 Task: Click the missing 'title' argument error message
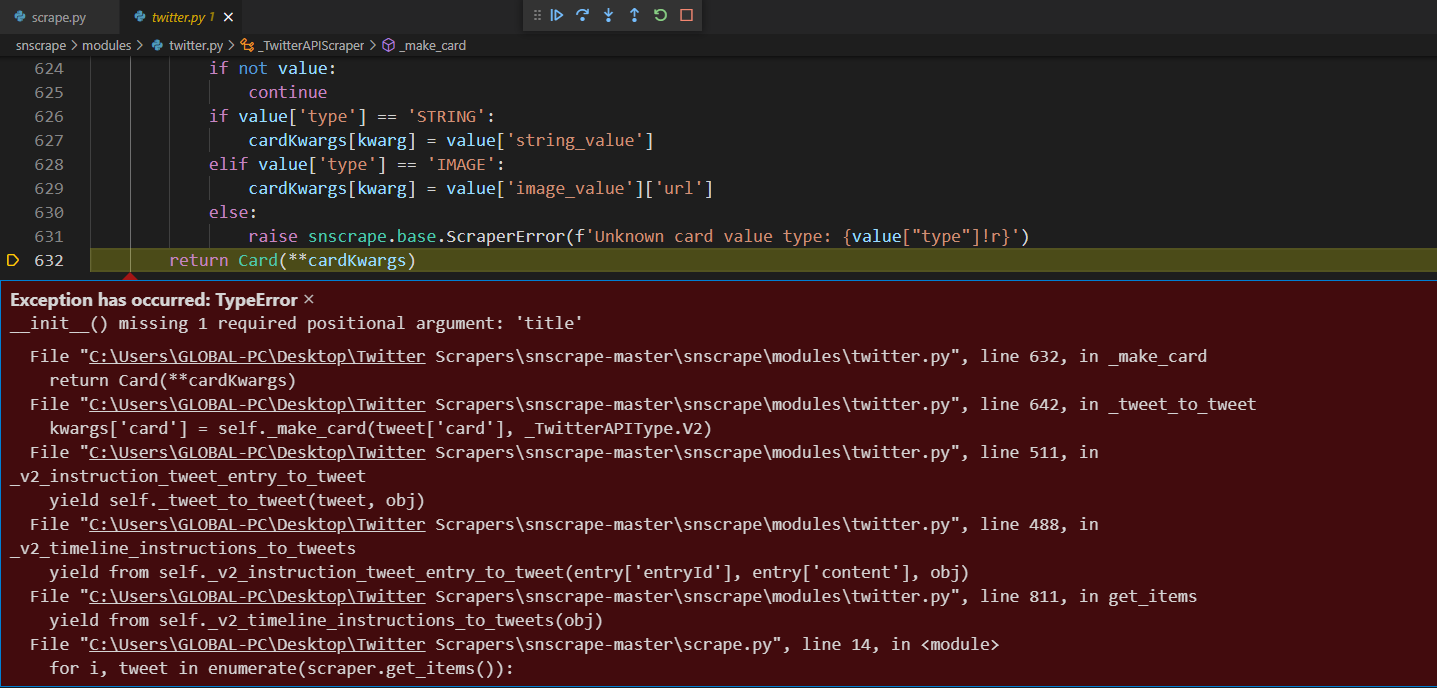tap(296, 323)
